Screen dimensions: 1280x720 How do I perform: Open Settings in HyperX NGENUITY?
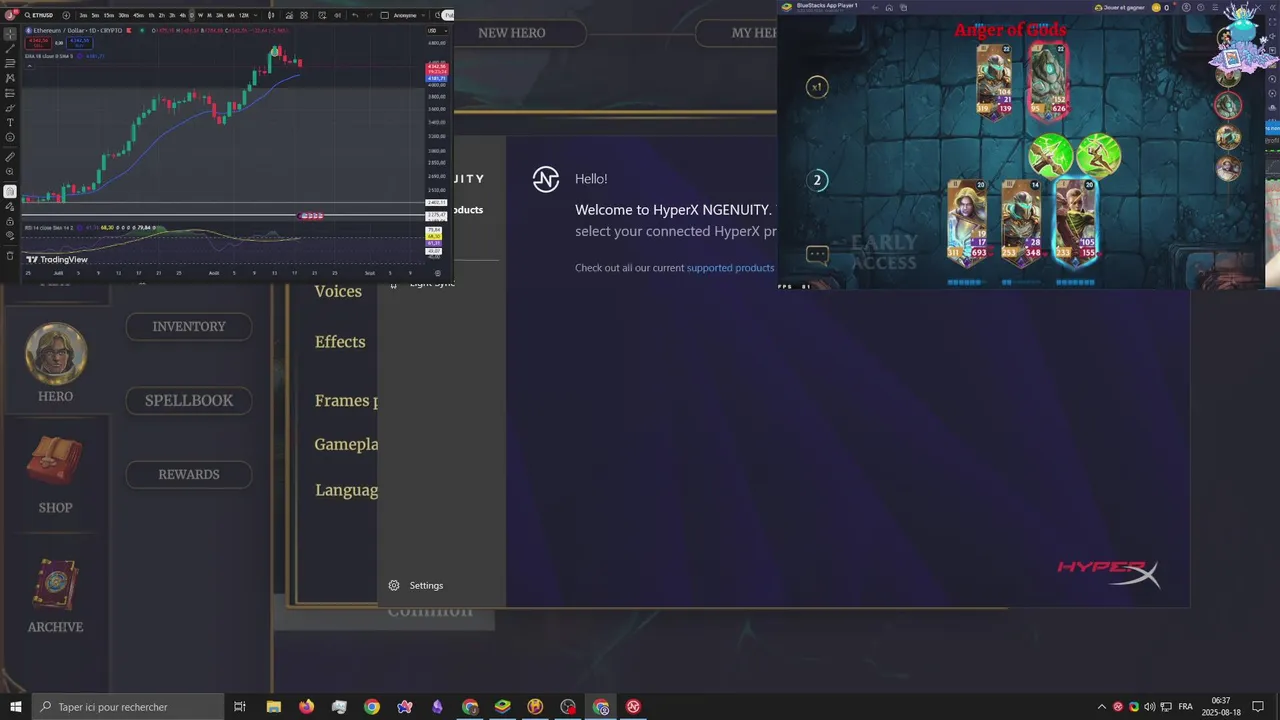point(416,585)
